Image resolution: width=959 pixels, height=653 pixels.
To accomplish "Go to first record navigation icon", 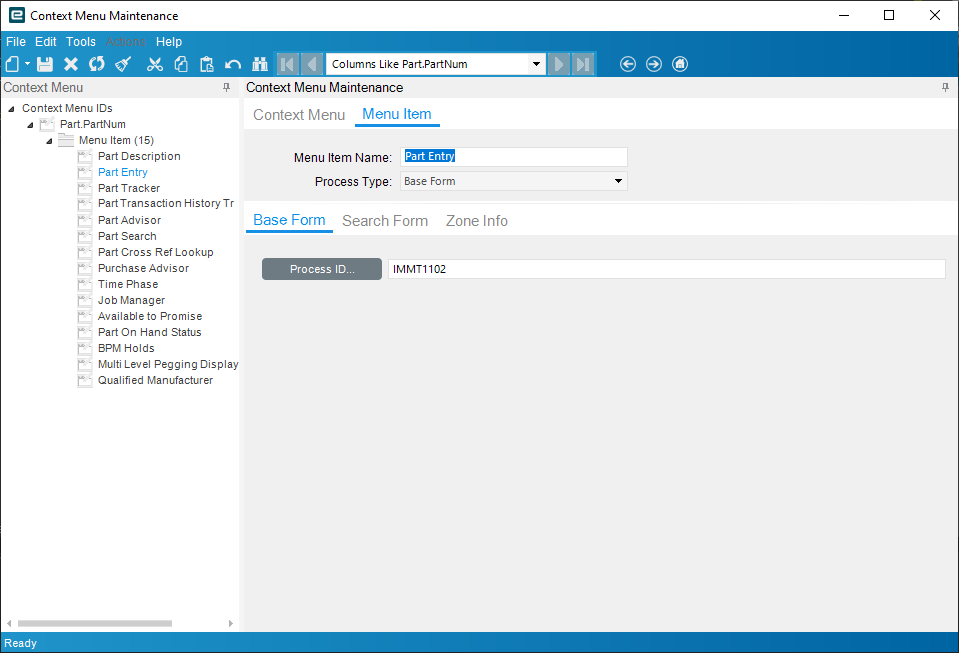I will [x=287, y=64].
